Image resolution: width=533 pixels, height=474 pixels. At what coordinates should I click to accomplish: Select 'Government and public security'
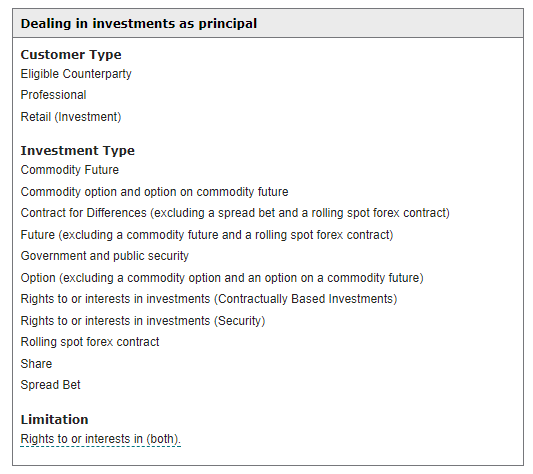tap(104, 256)
